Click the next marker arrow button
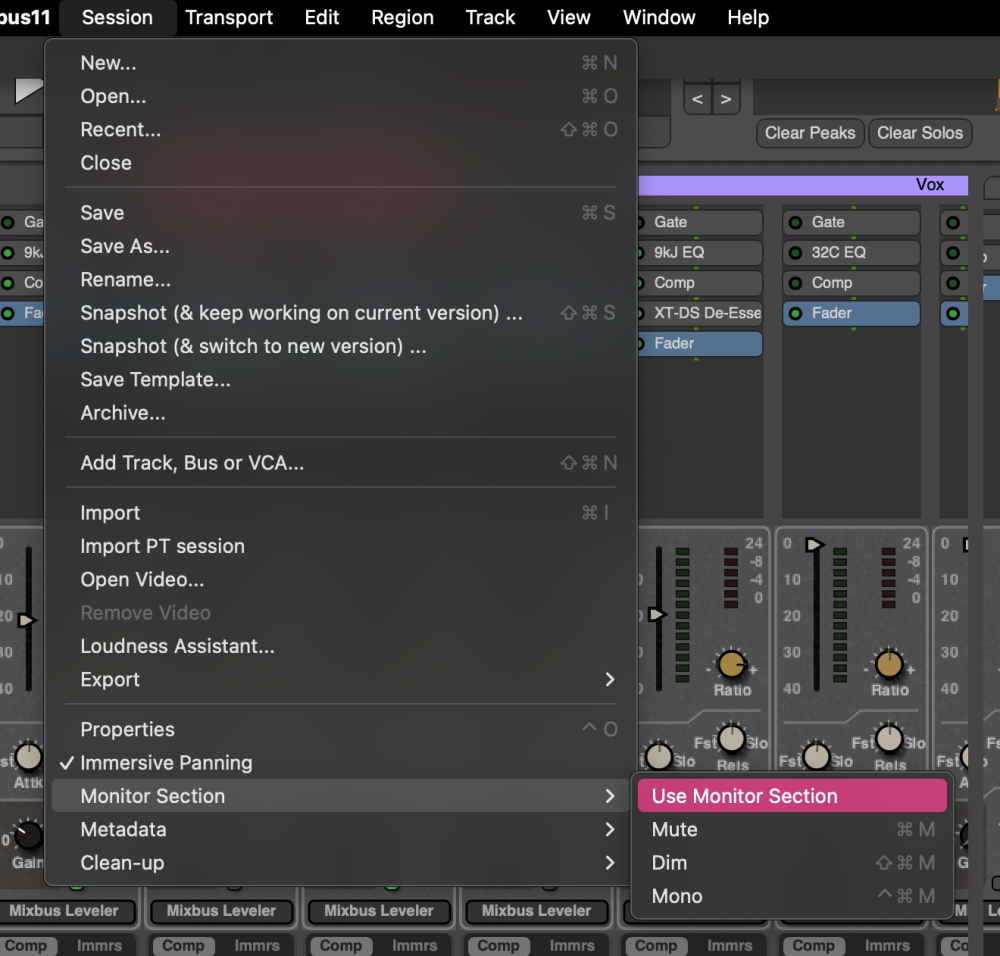The image size is (1000, 956). (x=726, y=98)
